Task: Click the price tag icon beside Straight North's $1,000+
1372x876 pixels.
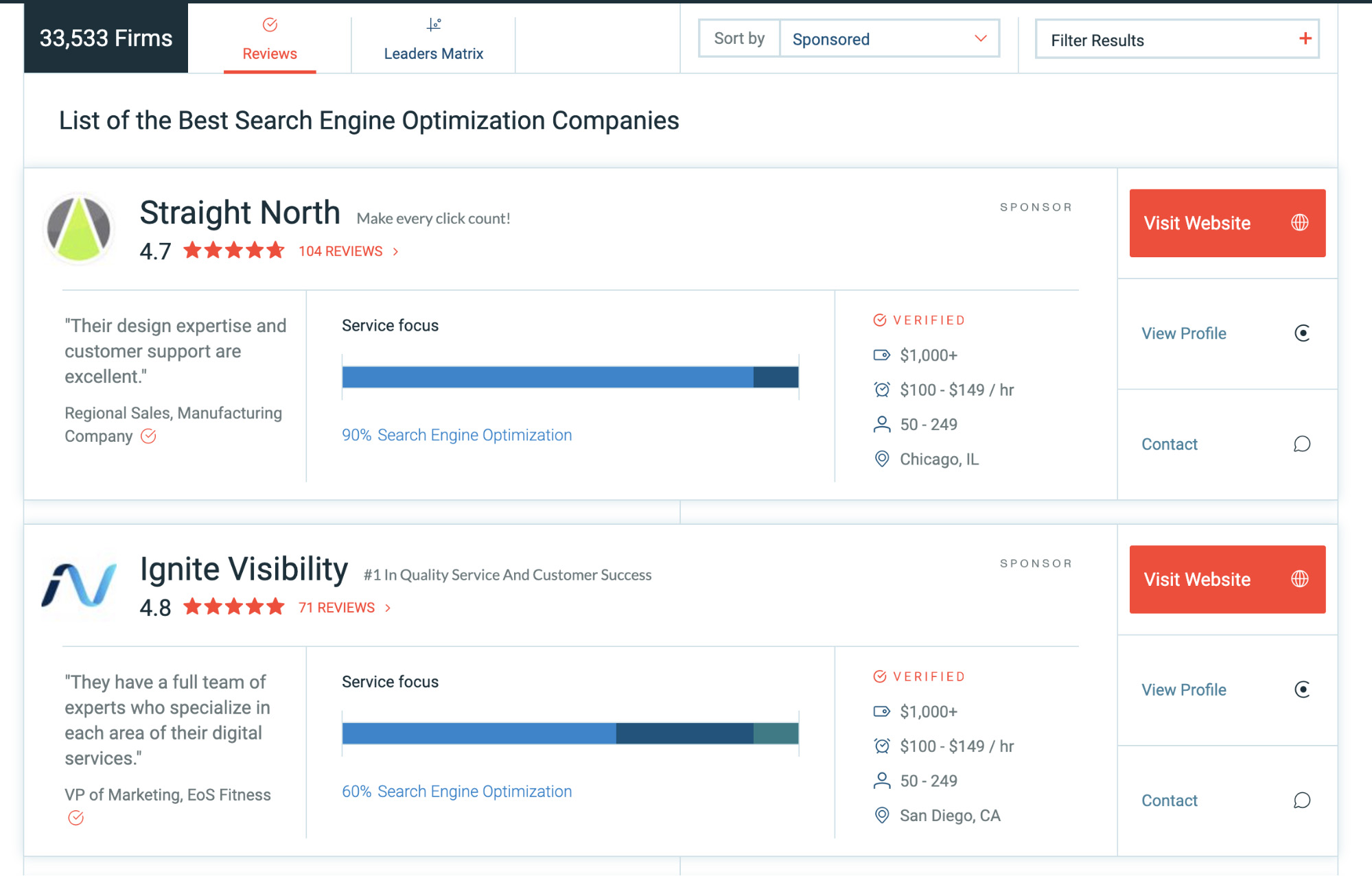Action: coord(881,355)
